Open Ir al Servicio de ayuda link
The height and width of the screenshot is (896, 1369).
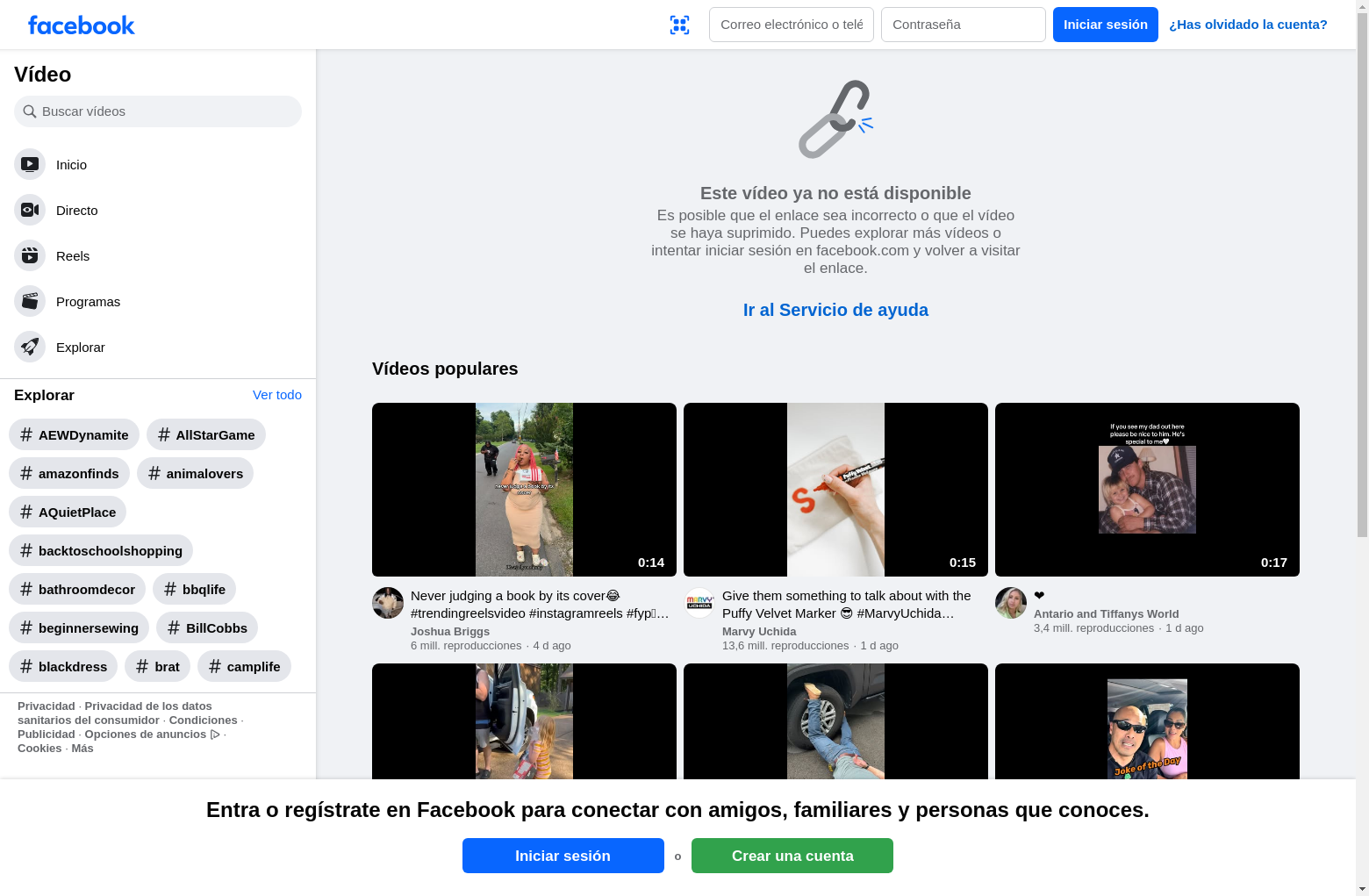pyautogui.click(x=835, y=310)
